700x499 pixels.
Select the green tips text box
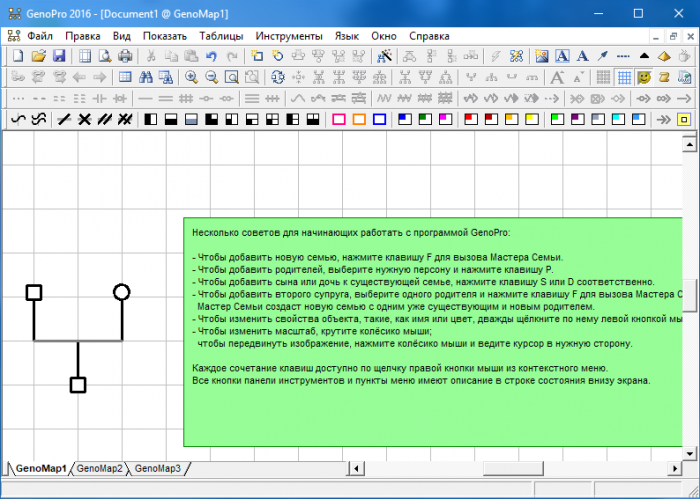coord(433,332)
